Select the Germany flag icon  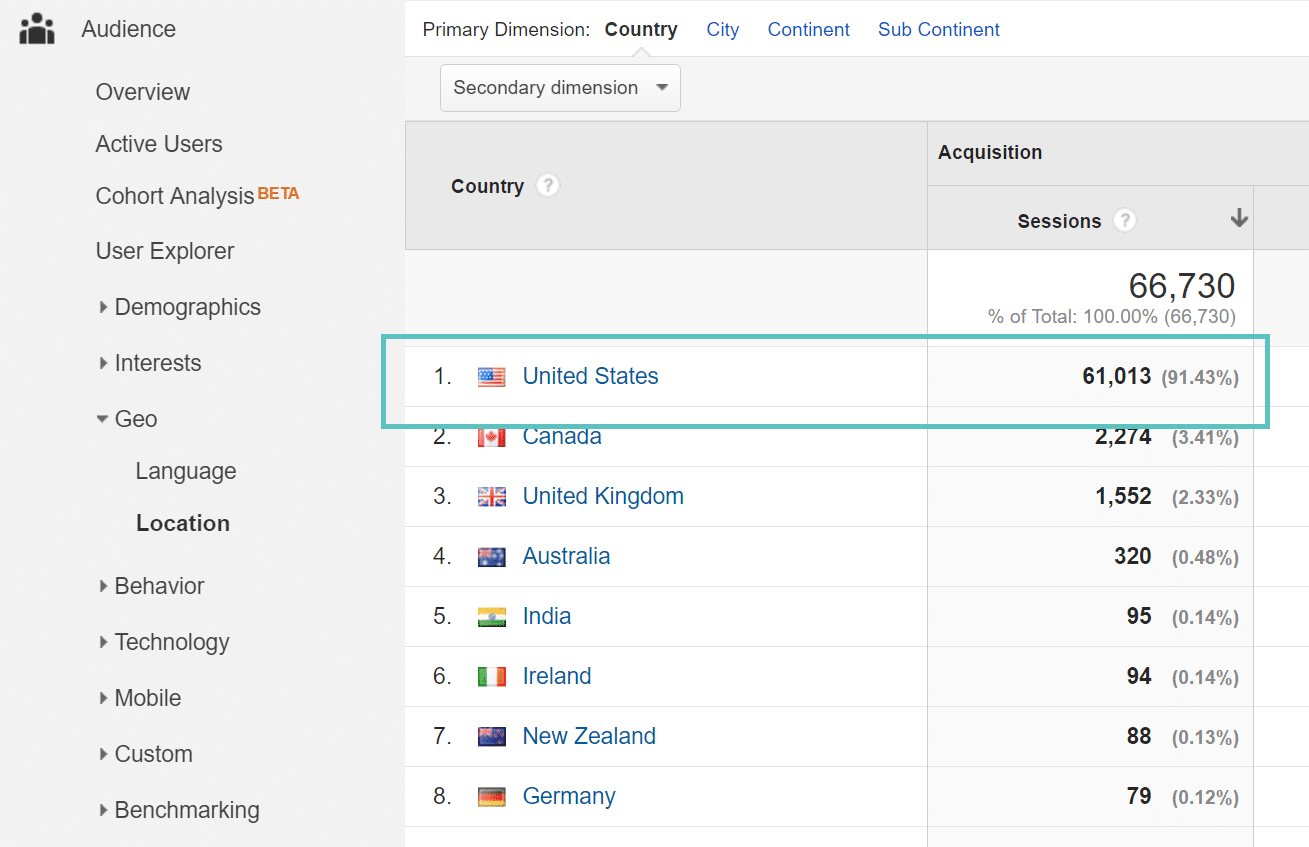pyautogui.click(x=491, y=796)
